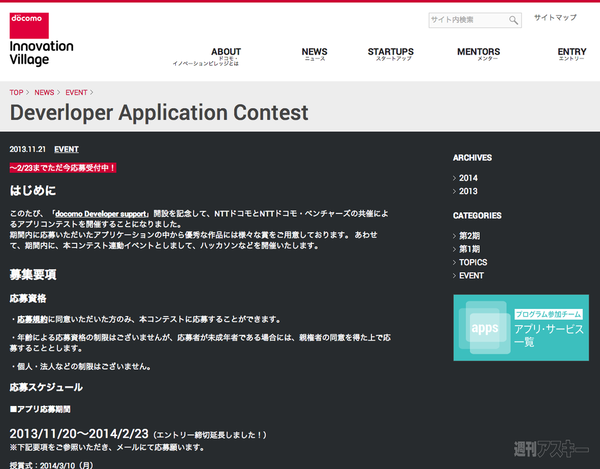The image size is (600, 469).
Task: Click the 応募スケジュール heading
Action: pos(46,388)
